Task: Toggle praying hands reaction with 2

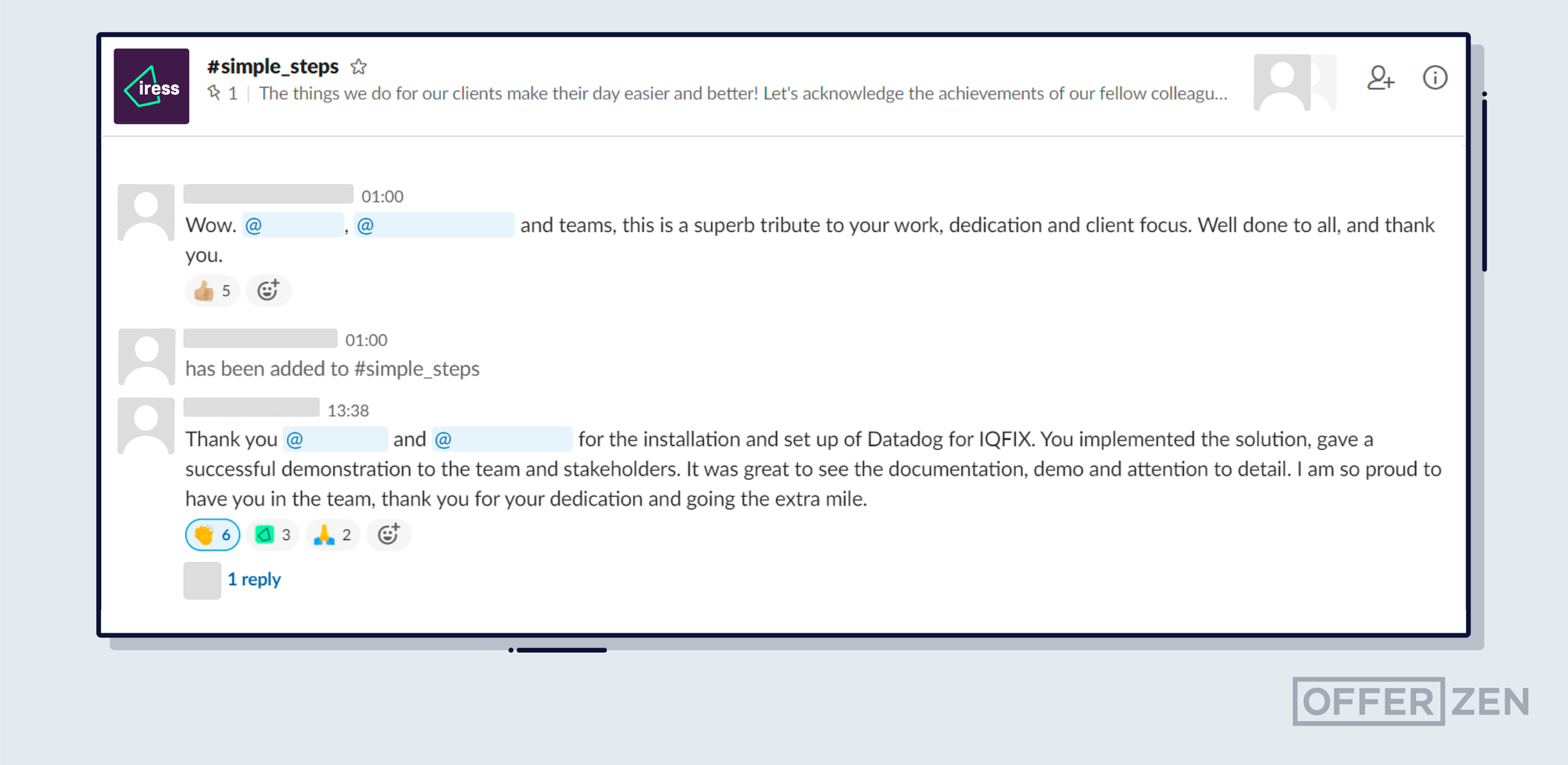Action: [x=332, y=535]
